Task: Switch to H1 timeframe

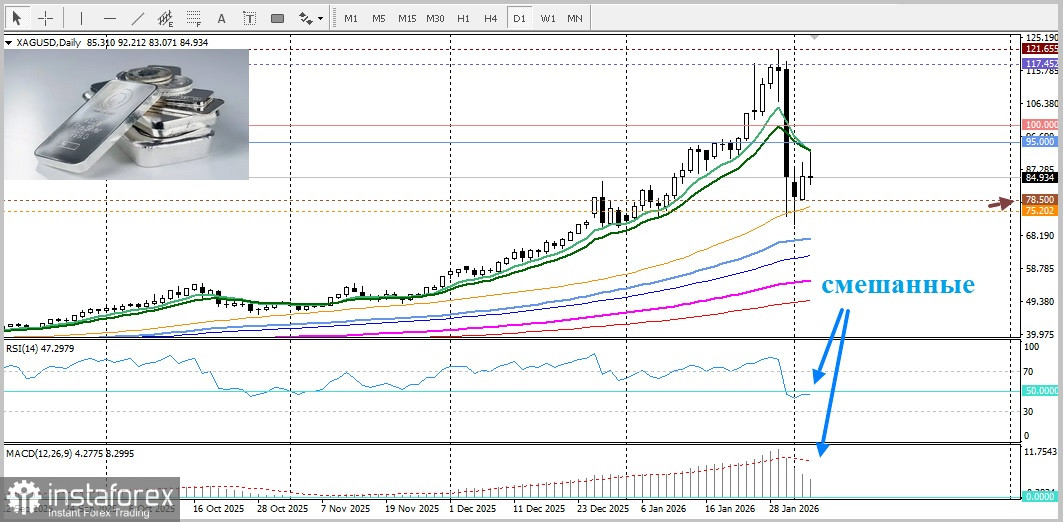Action: coord(463,18)
